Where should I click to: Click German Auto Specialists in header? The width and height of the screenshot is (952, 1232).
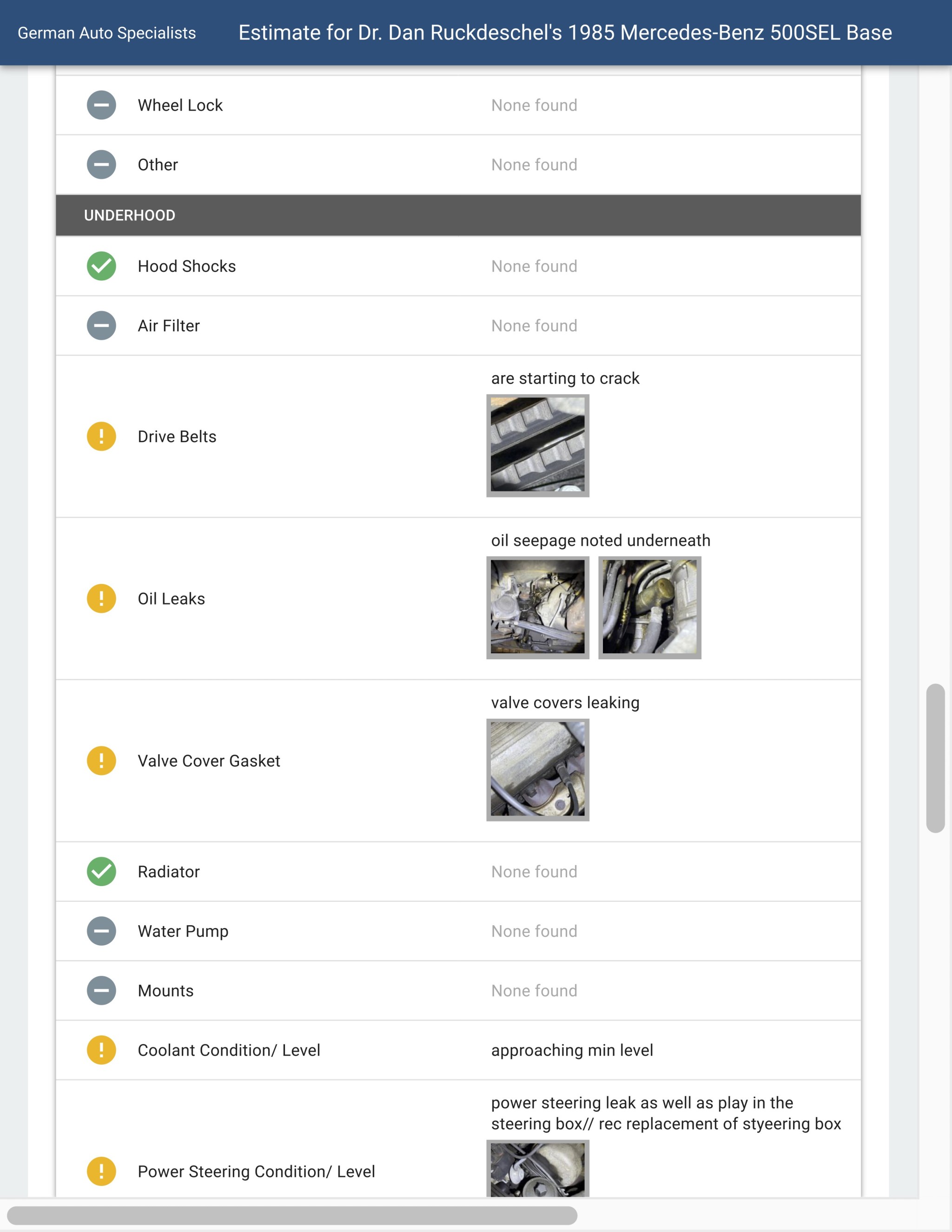[106, 33]
